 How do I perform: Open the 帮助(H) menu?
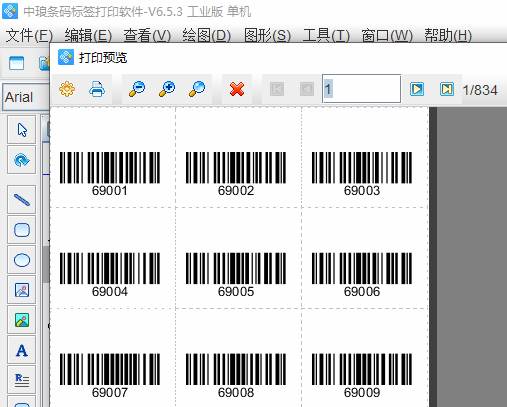pyautogui.click(x=448, y=35)
